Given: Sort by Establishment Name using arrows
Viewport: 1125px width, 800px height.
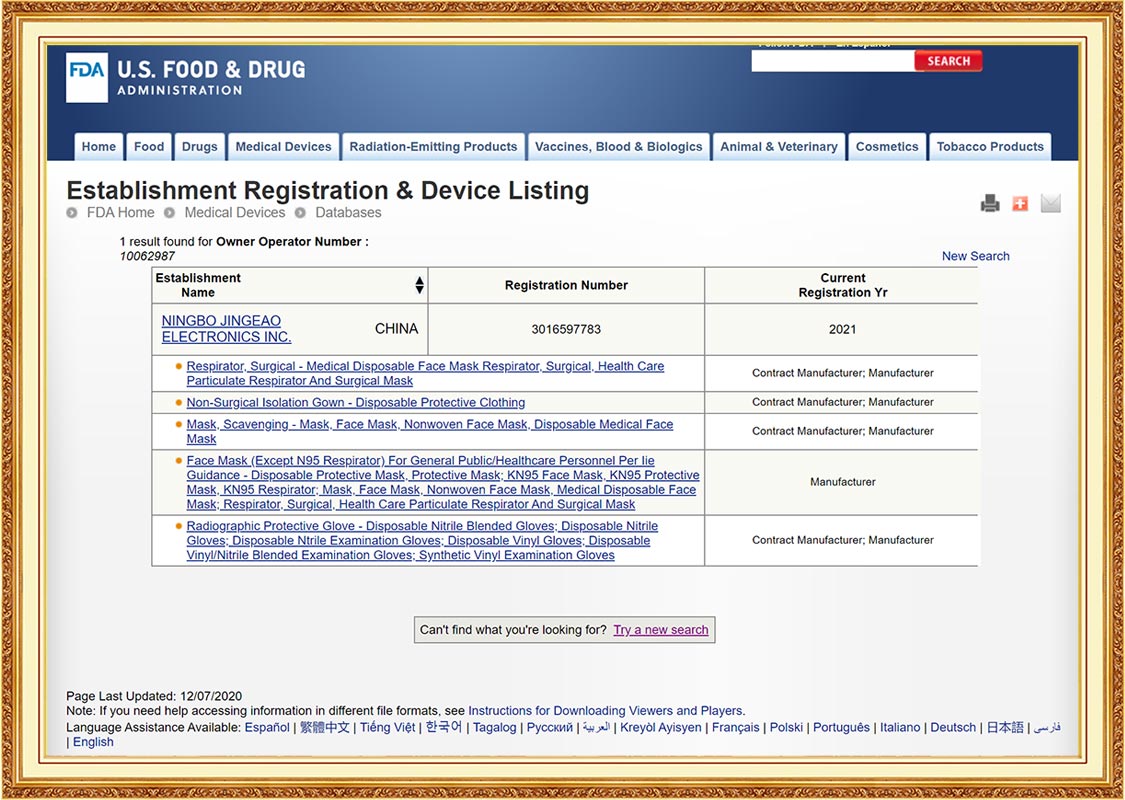Looking at the screenshot, I should (x=420, y=286).
